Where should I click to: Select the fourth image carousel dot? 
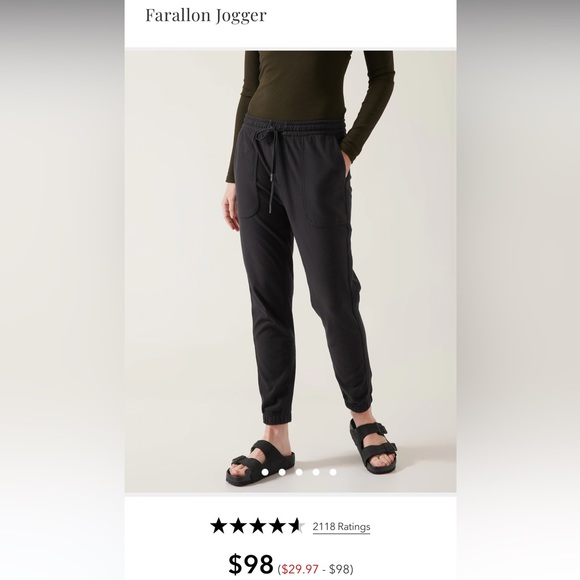point(316,472)
